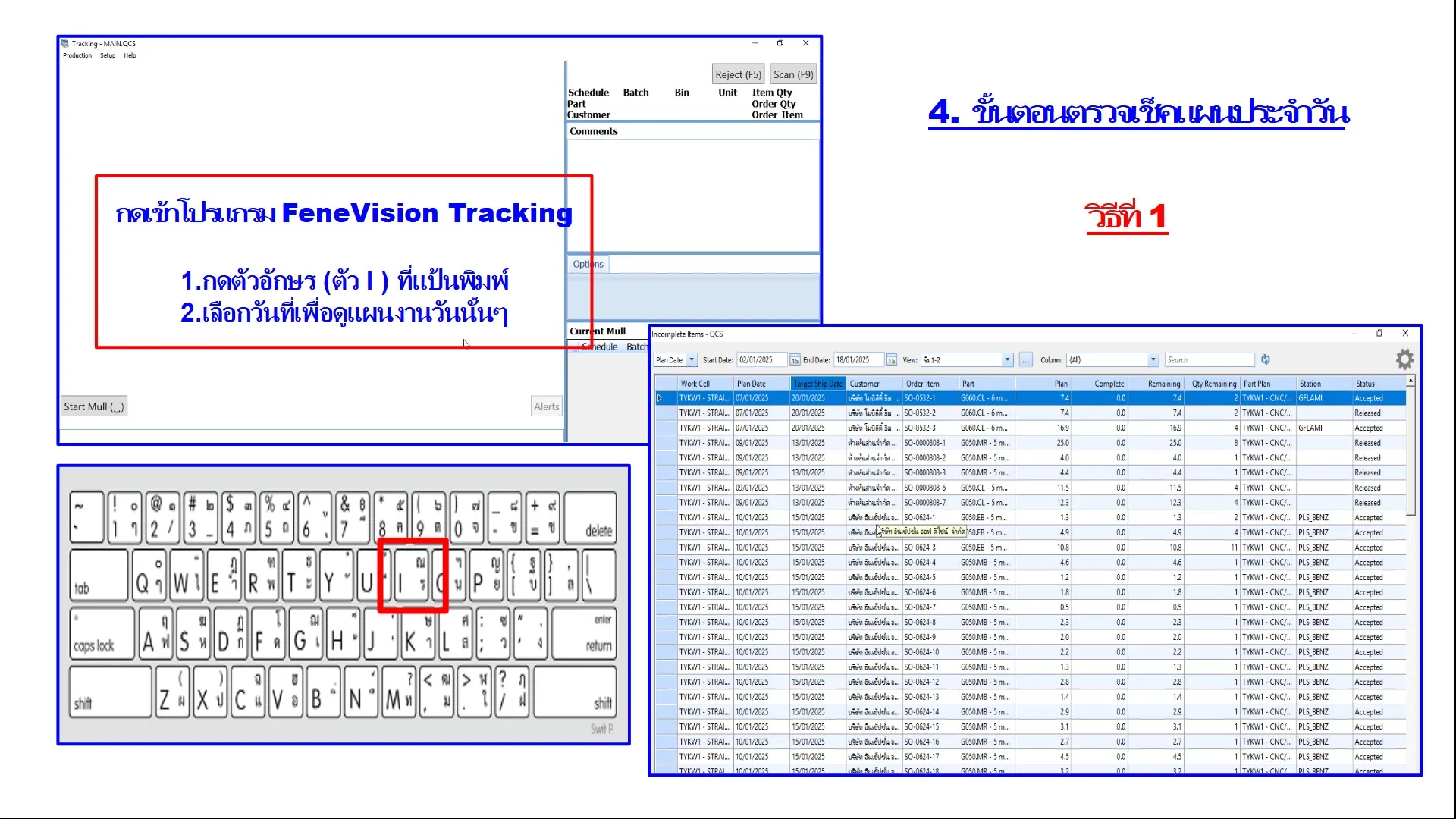Click the Reject (F5) button
The image size is (1456, 819).
[738, 74]
